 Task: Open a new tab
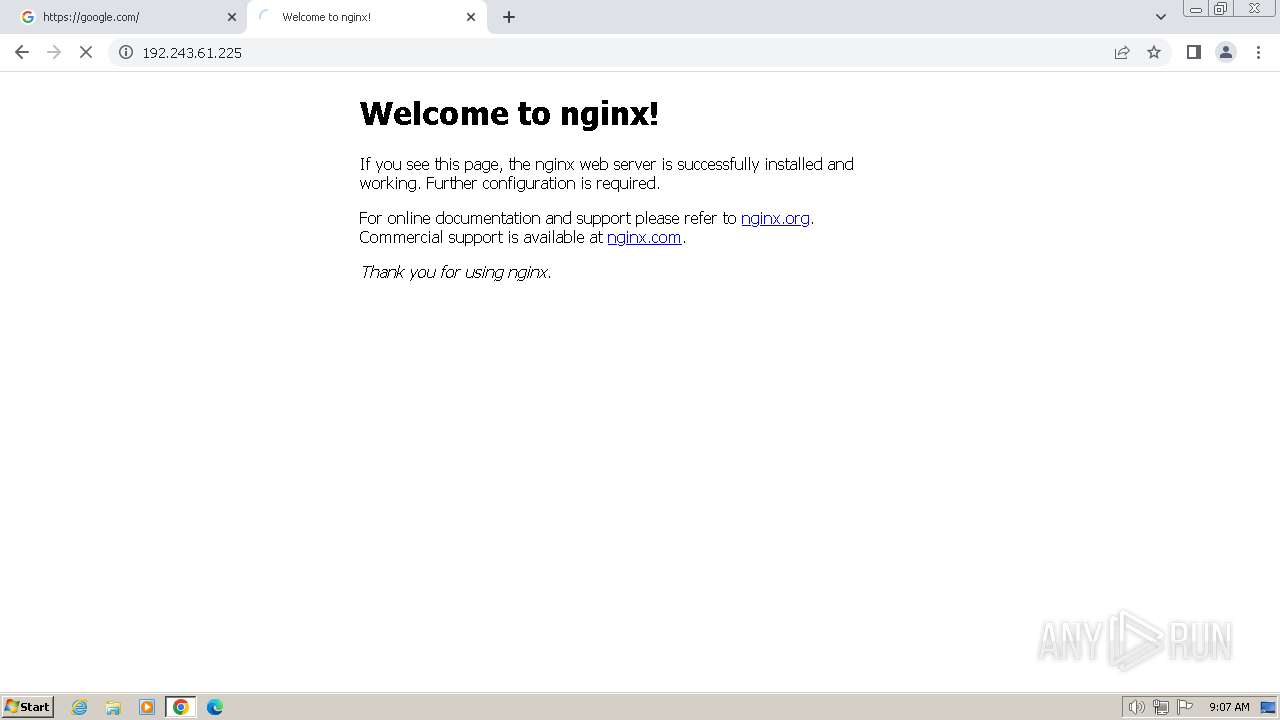[509, 17]
